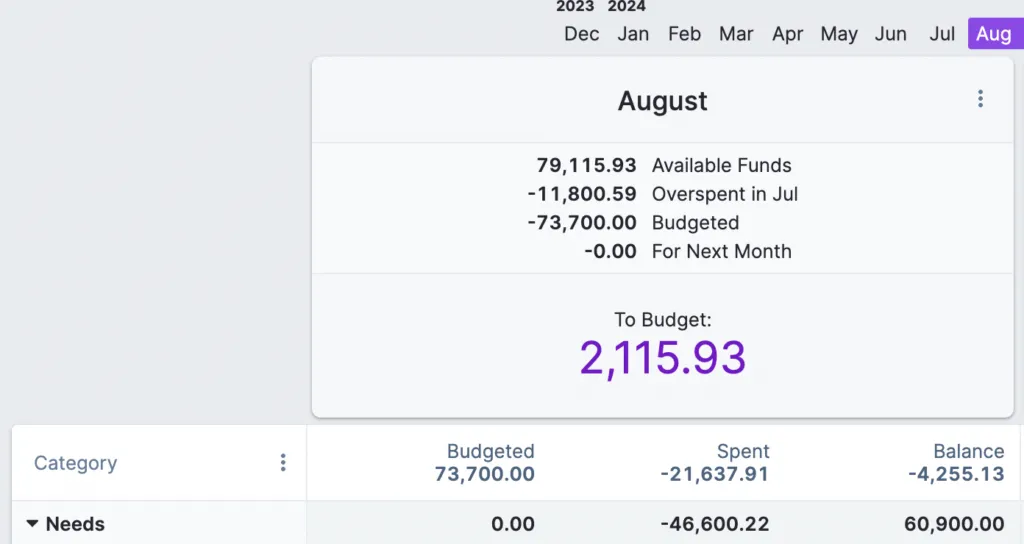1024x544 pixels.
Task: Select Mar in the month picker
Action: [736, 34]
